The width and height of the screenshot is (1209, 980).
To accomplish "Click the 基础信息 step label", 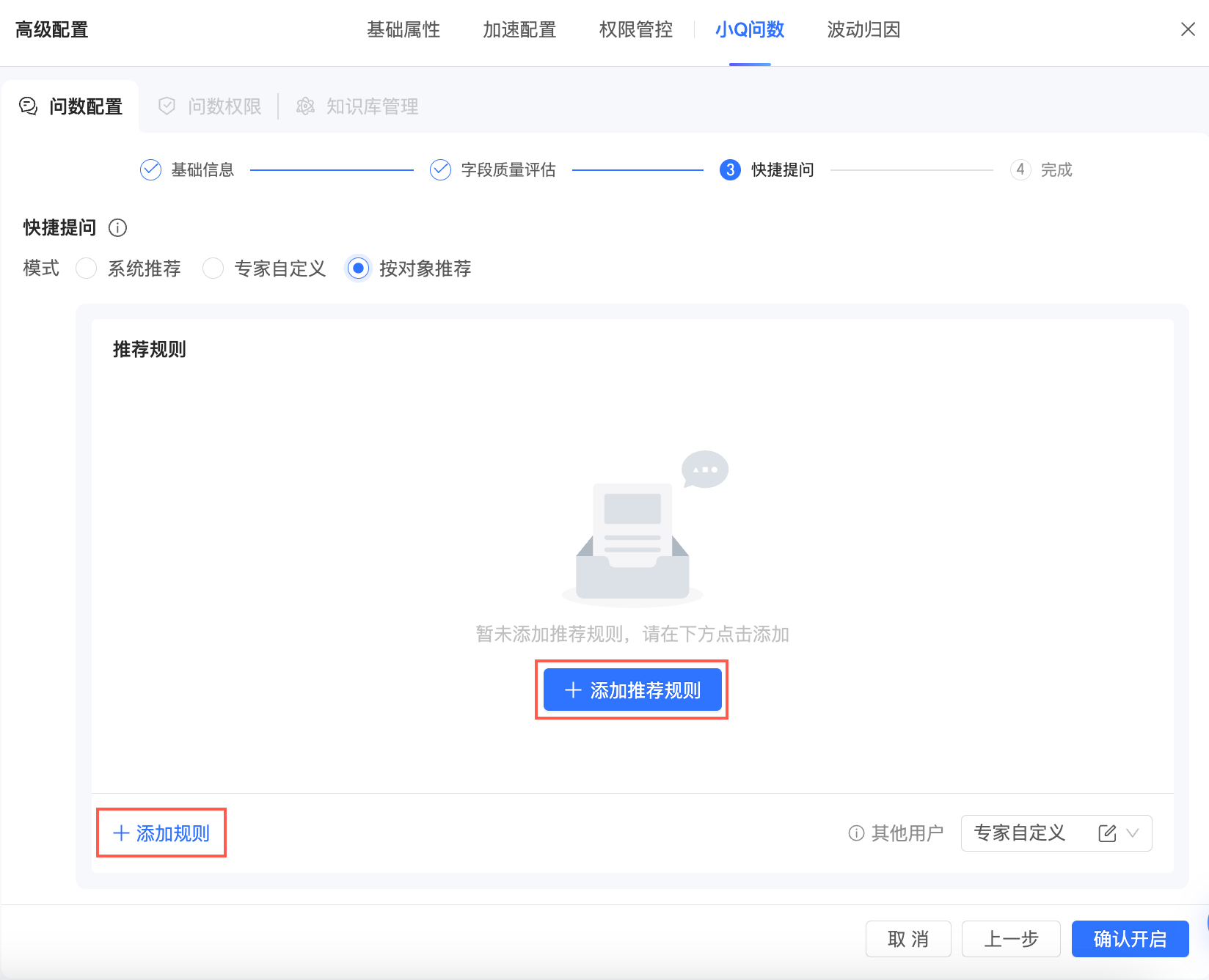I will tap(202, 170).
